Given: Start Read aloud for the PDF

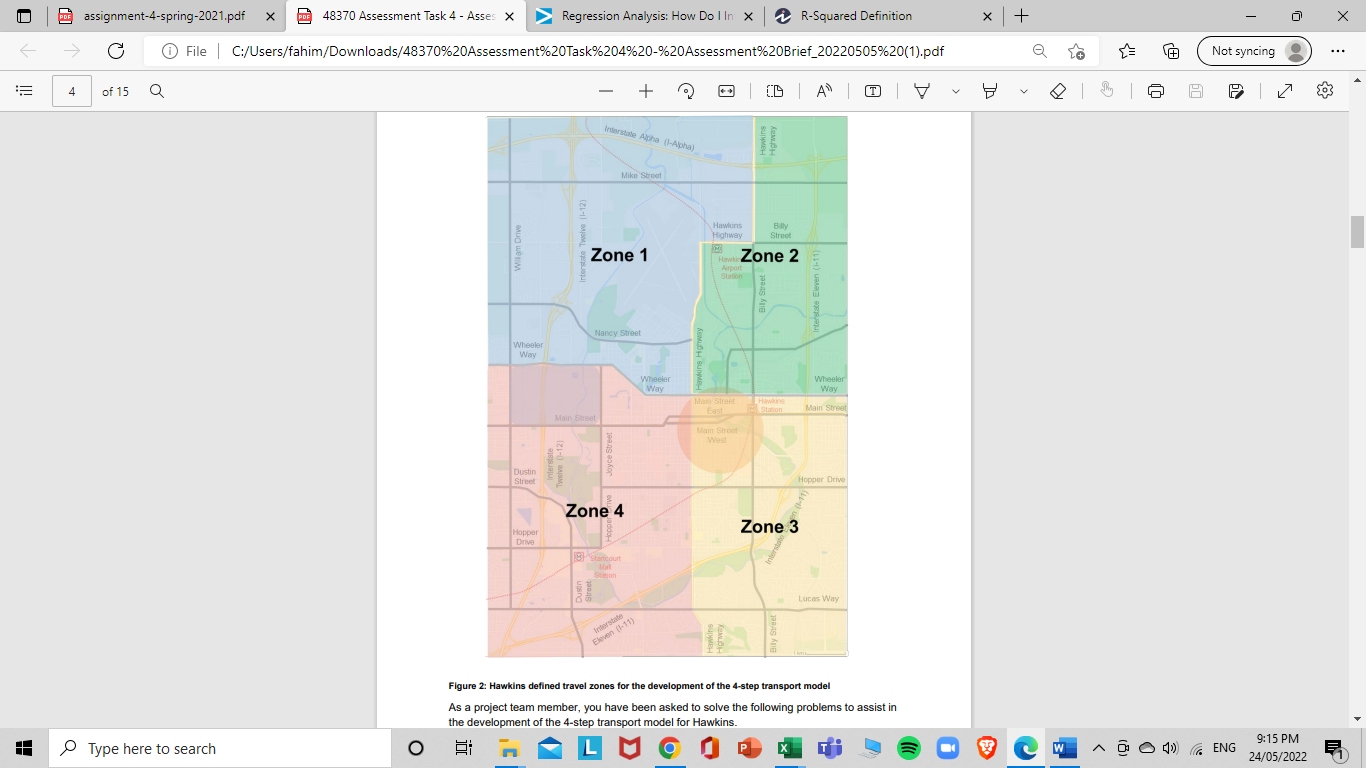Looking at the screenshot, I should (824, 91).
